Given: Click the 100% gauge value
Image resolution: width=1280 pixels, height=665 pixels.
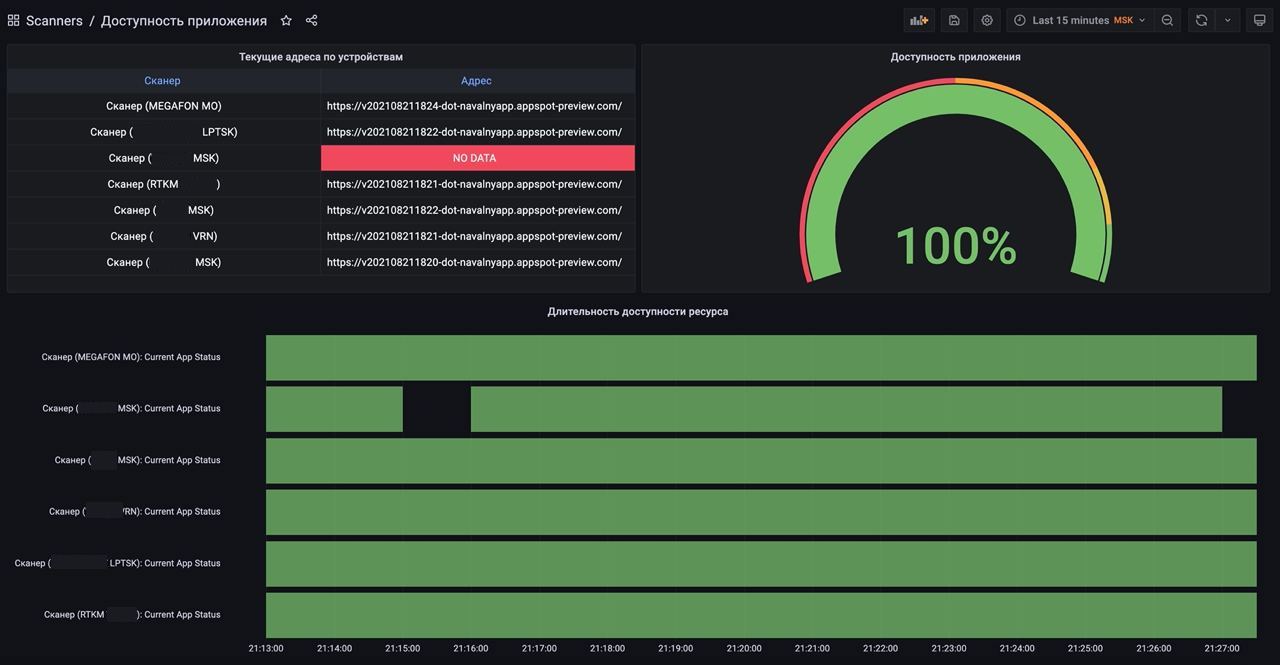Looking at the screenshot, I should 956,246.
